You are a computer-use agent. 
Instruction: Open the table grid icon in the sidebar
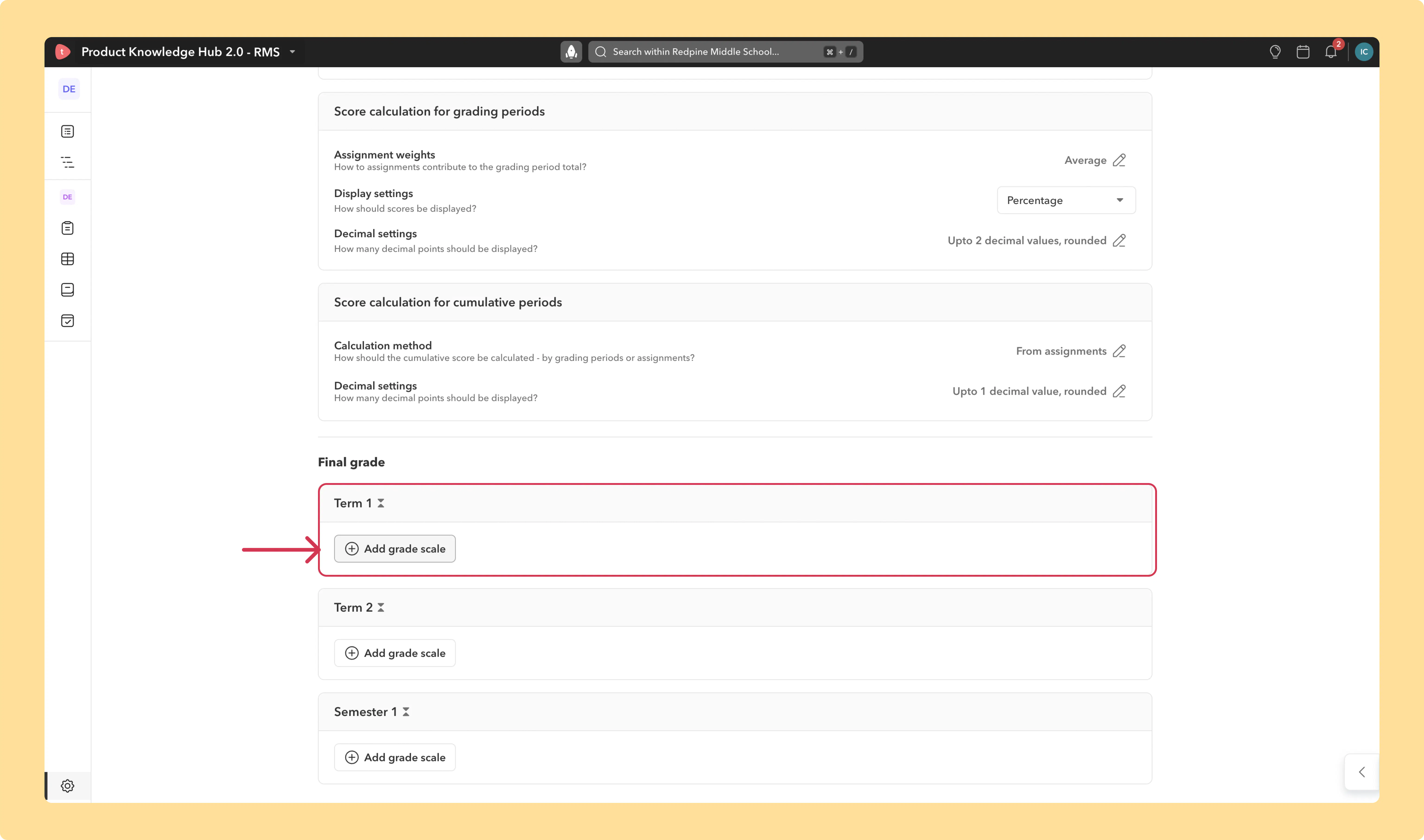coord(67,259)
